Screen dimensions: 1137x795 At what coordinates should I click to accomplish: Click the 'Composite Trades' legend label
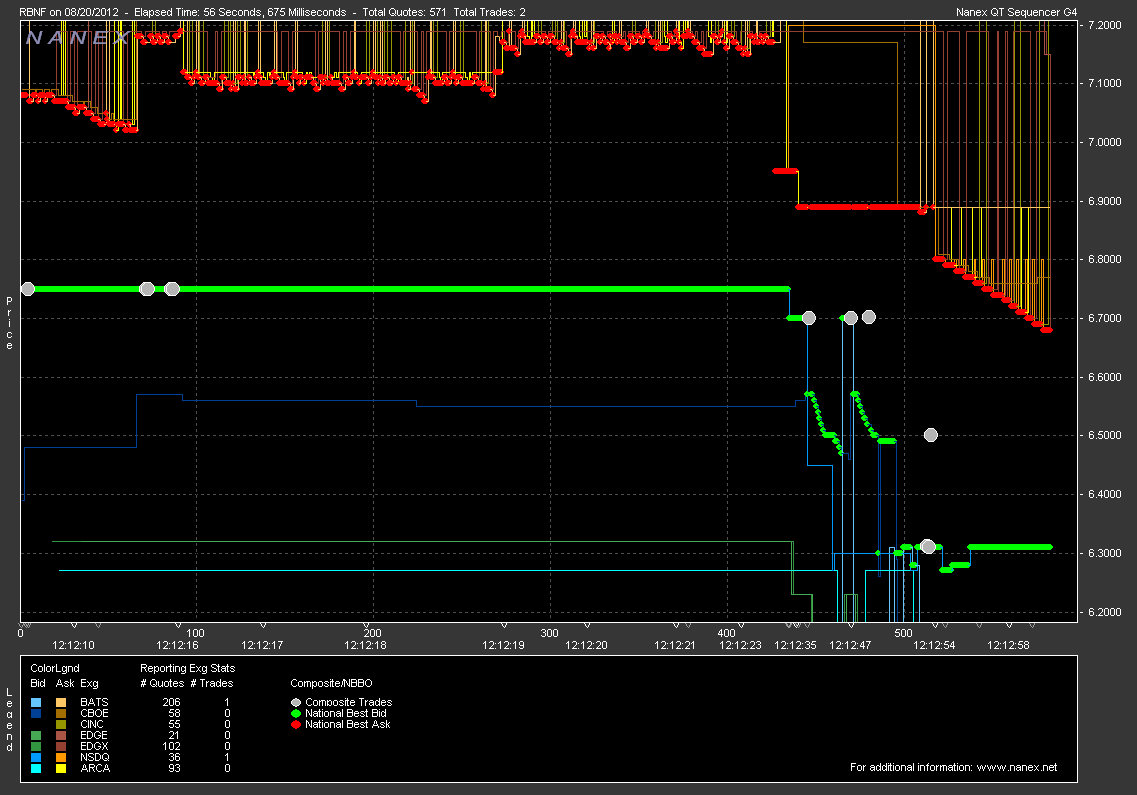pos(349,702)
